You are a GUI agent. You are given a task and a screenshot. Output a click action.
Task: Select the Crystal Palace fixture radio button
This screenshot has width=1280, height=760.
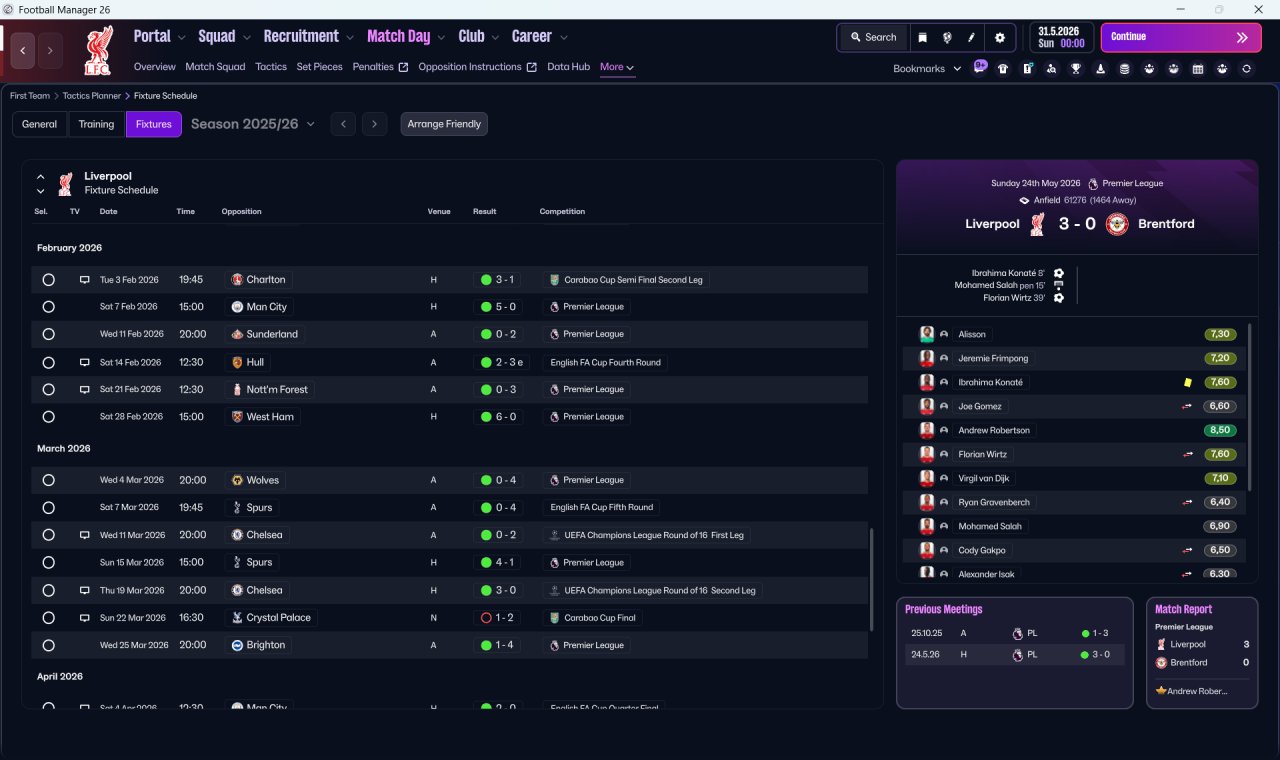point(48,618)
